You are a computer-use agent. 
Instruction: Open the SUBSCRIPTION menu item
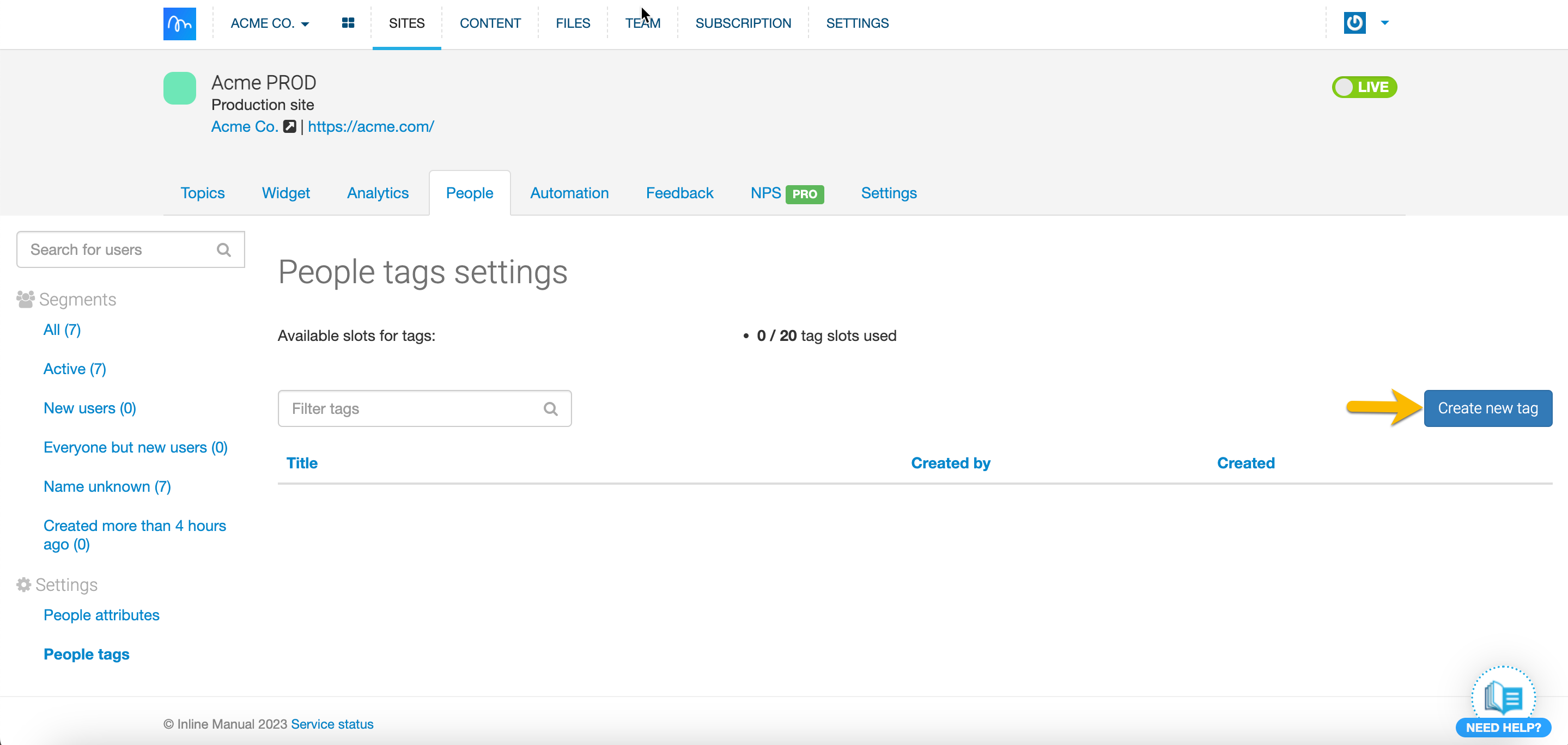point(743,23)
